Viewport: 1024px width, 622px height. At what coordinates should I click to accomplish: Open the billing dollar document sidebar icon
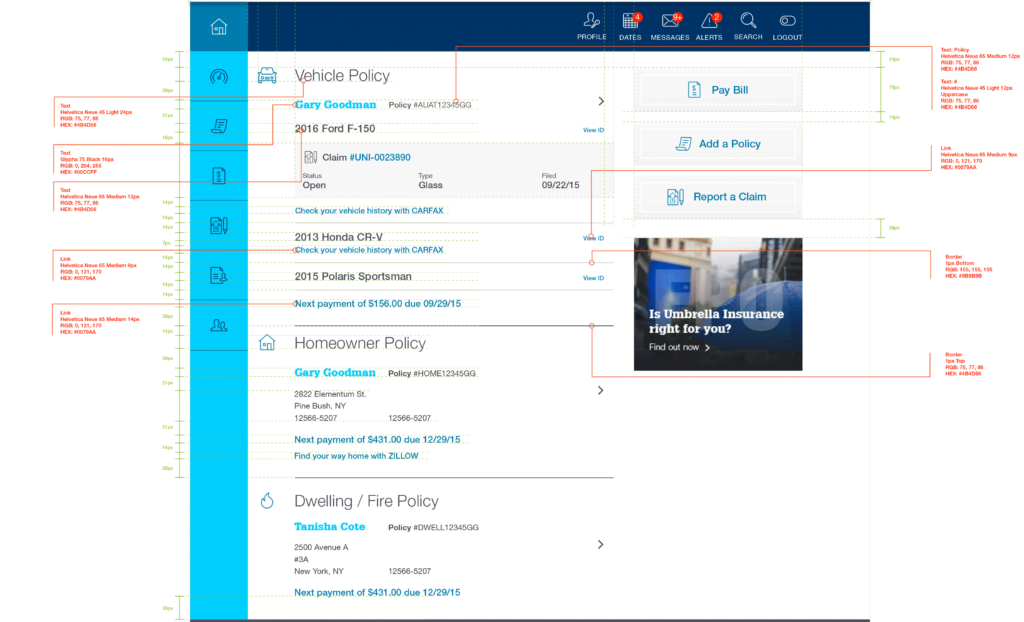pyautogui.click(x=219, y=176)
